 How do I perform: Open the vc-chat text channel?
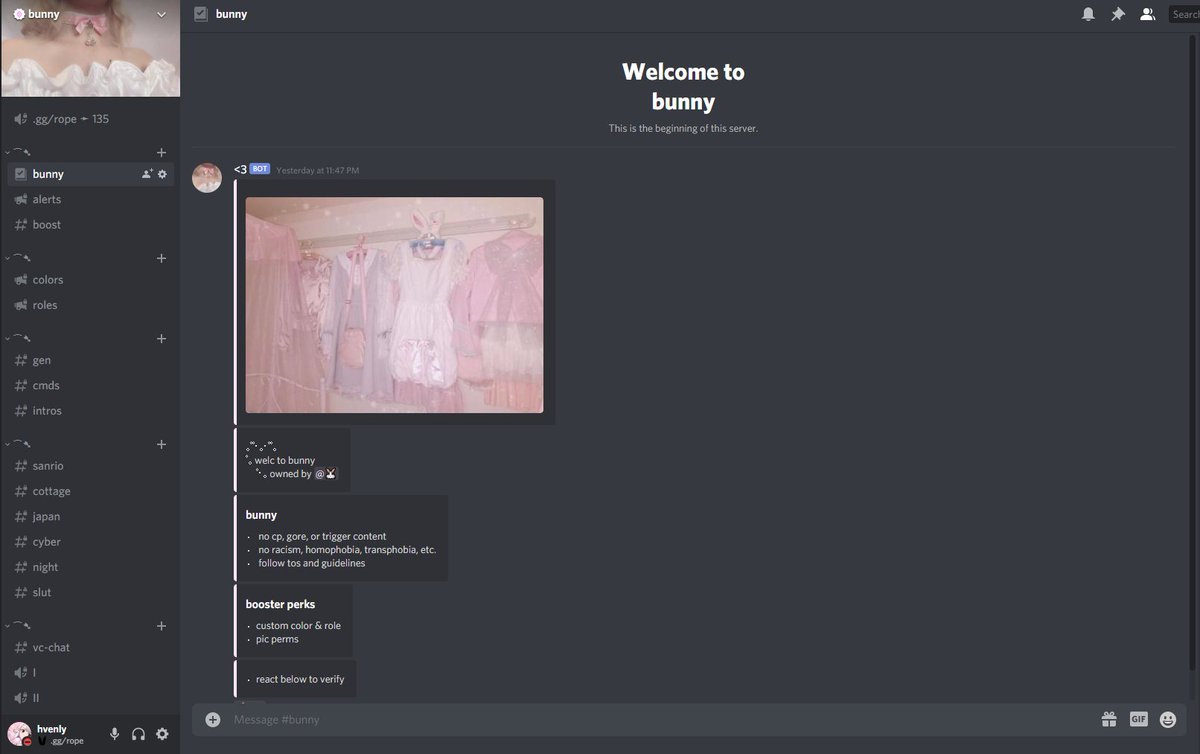coord(90,648)
